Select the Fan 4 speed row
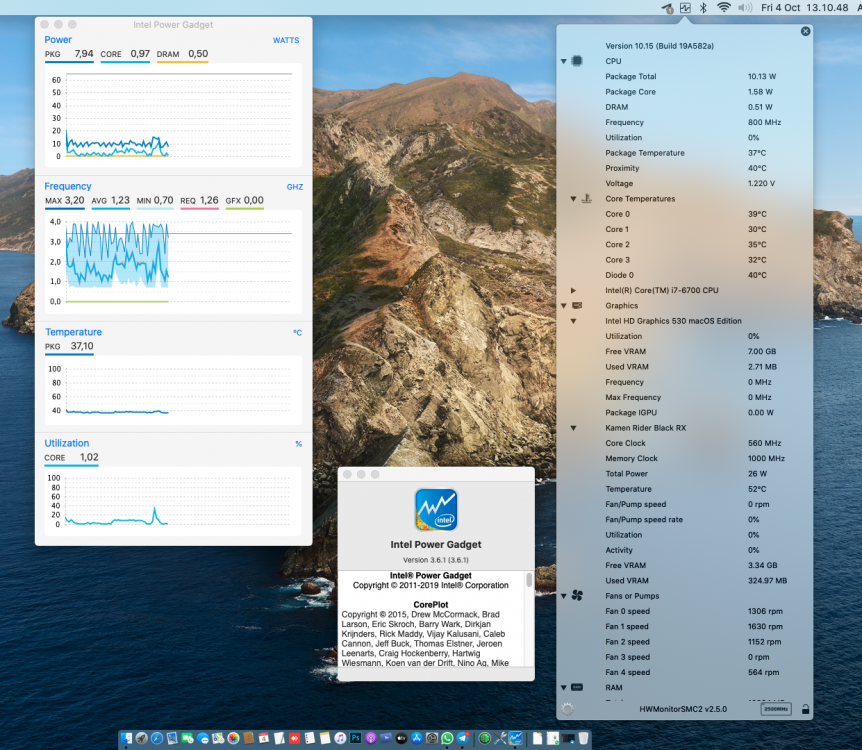This screenshot has width=862, height=750. 684,672
